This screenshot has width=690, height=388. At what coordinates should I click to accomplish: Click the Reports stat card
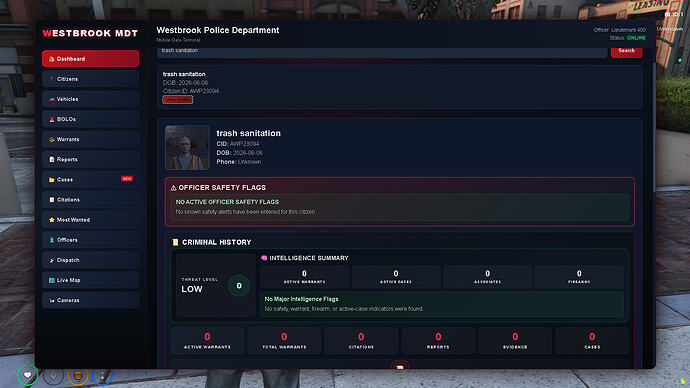point(438,340)
